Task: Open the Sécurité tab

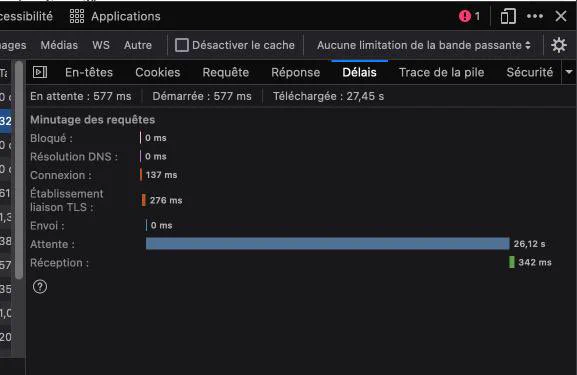Action: coord(529,72)
